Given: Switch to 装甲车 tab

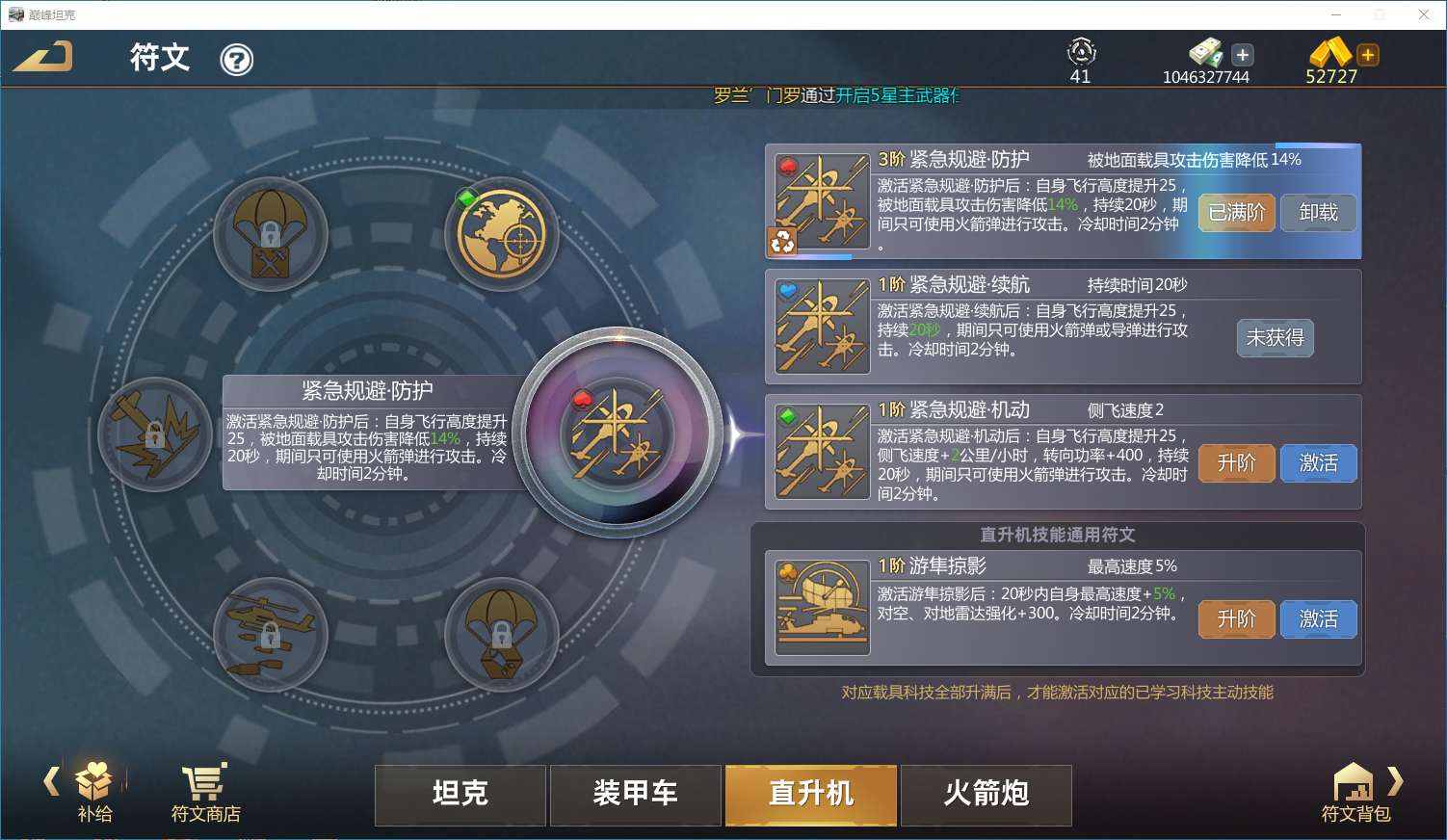Looking at the screenshot, I should pos(636,795).
